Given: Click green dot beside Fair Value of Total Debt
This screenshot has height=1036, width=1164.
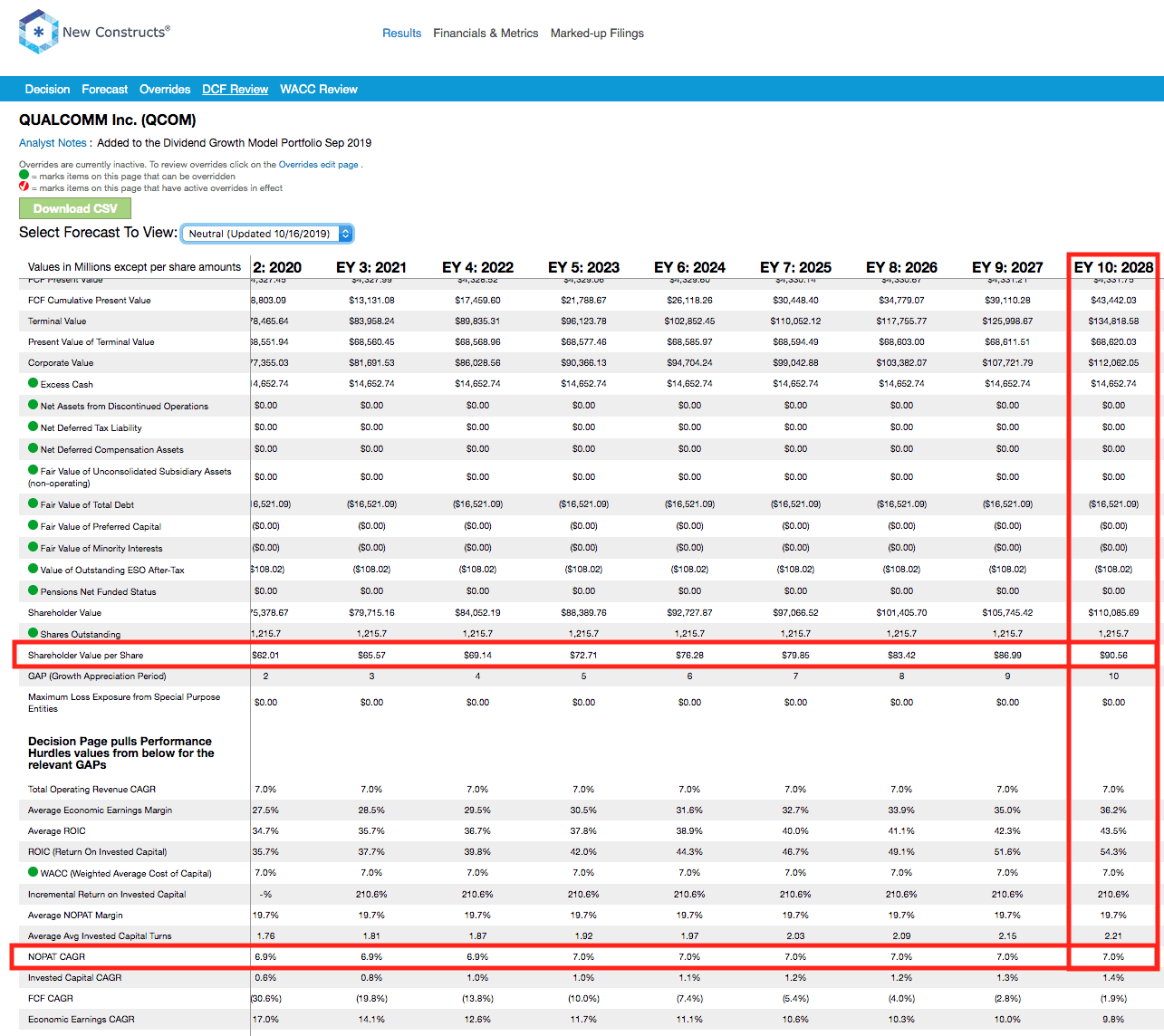Looking at the screenshot, I should tap(34, 504).
